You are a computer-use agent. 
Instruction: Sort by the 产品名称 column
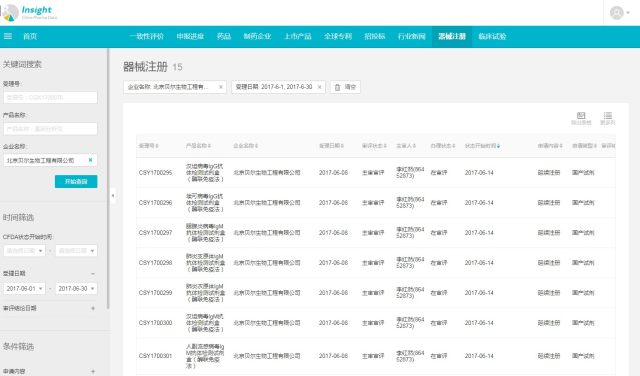pos(198,146)
